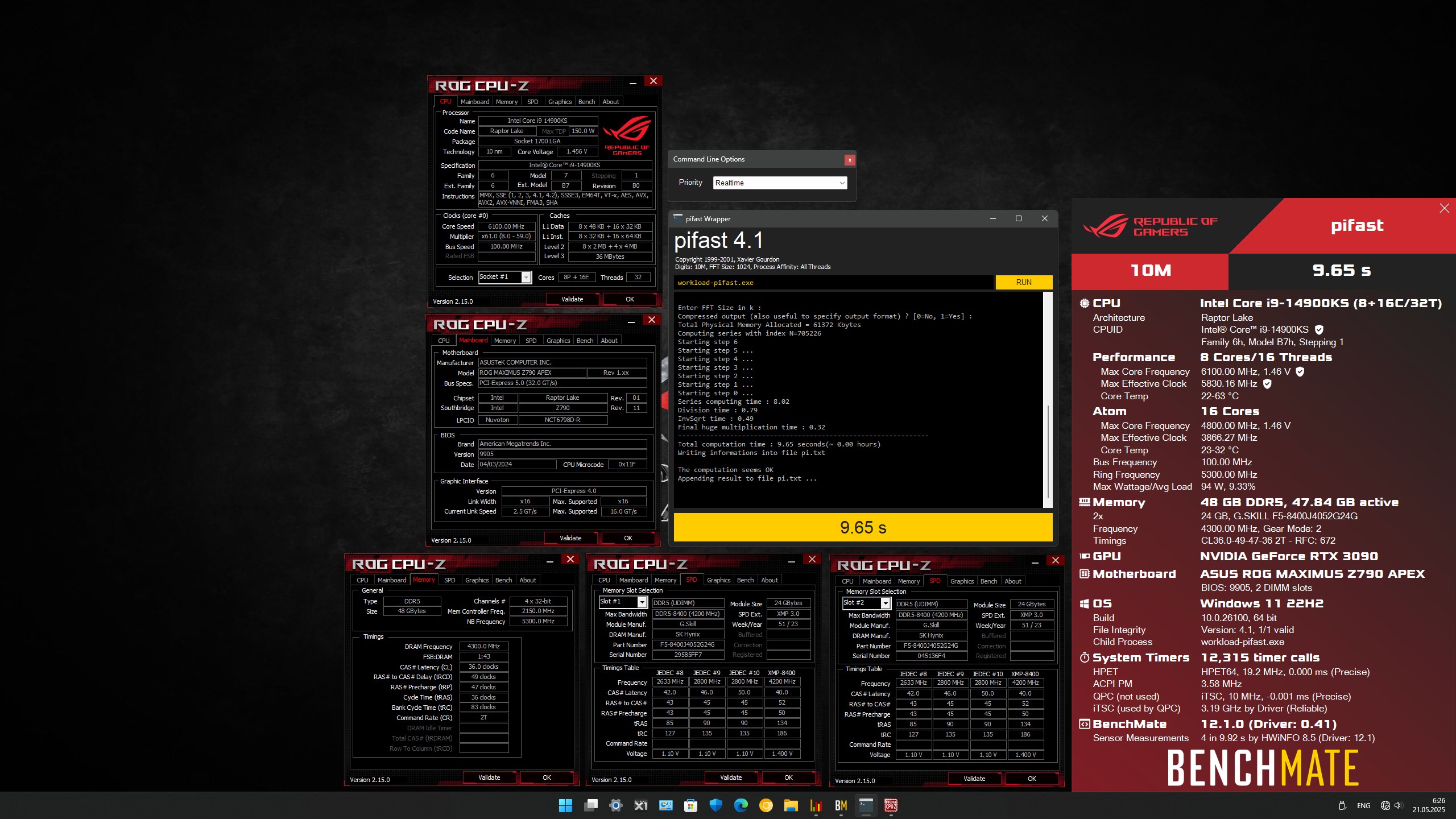Switch to the pifast console taskbar icon
The height and width of the screenshot is (819, 1456).
(x=866, y=805)
